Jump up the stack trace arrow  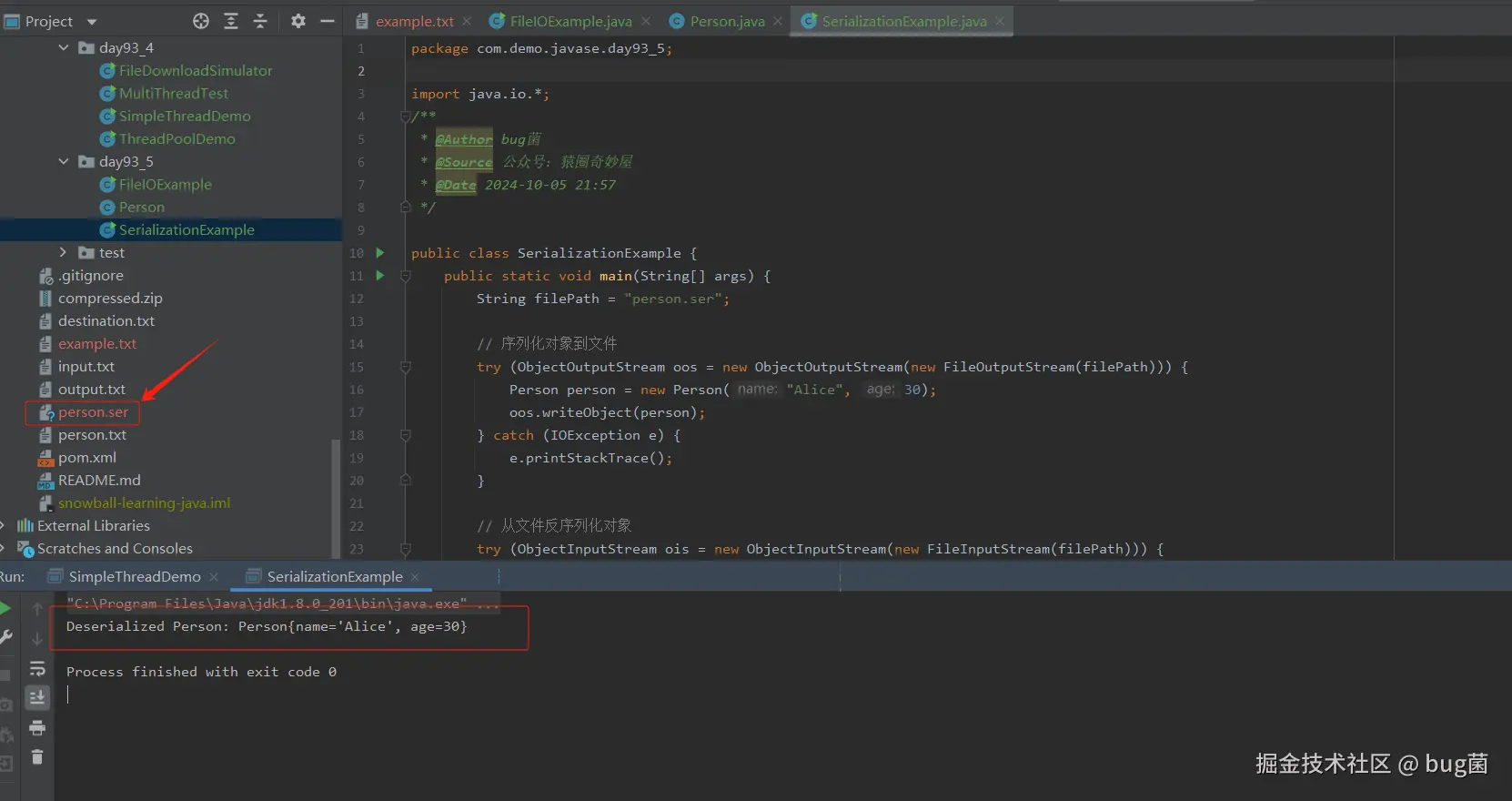coord(37,608)
